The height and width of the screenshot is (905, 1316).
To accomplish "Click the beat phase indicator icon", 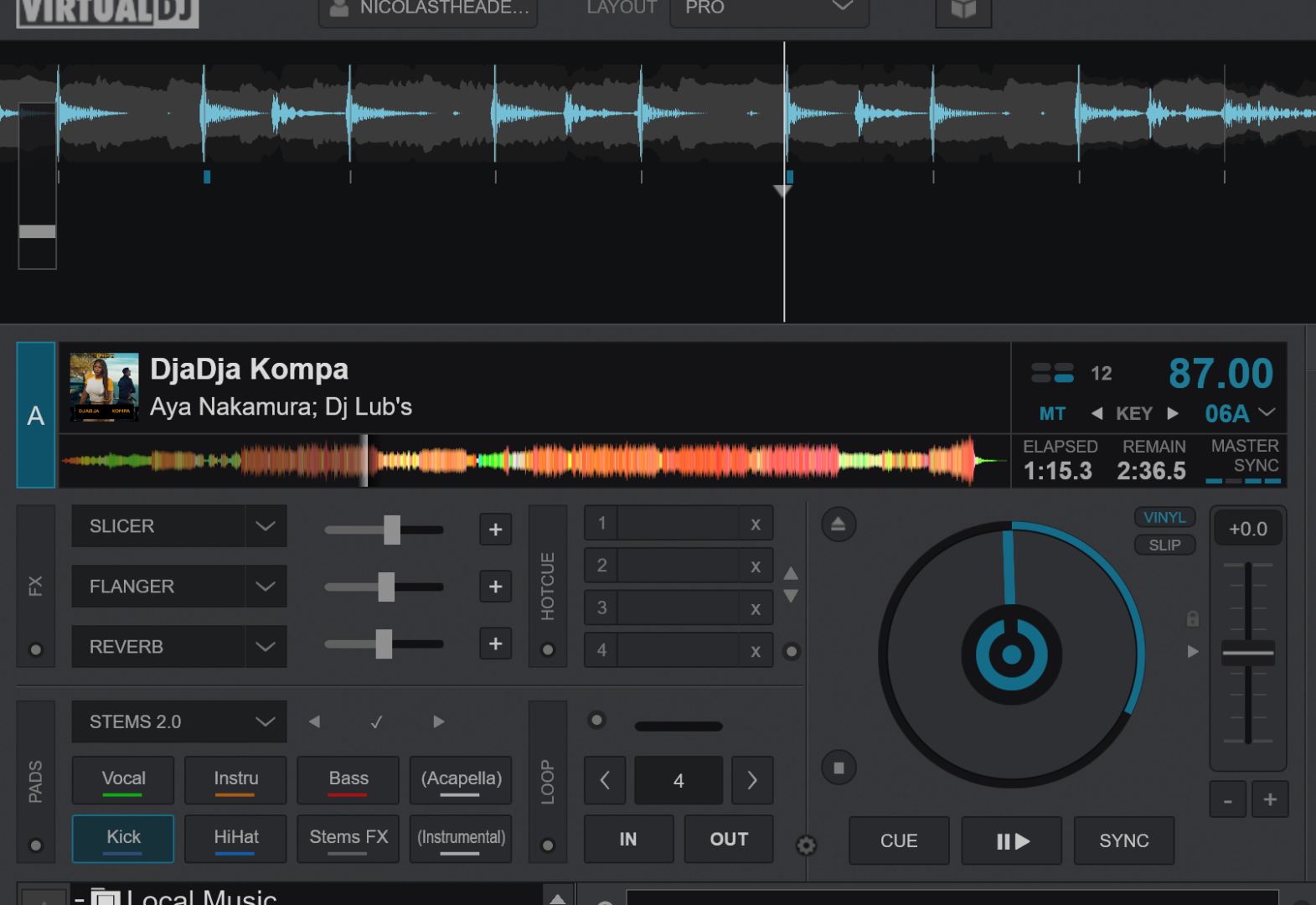I will click(x=1052, y=373).
